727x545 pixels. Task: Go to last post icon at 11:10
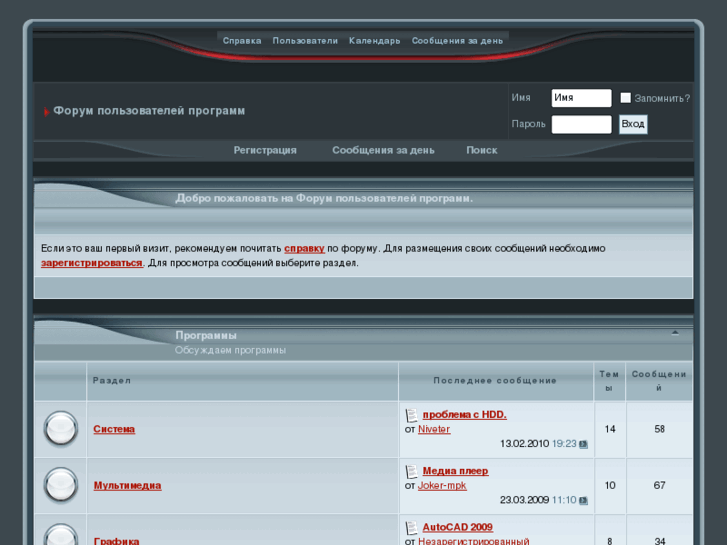tap(583, 500)
